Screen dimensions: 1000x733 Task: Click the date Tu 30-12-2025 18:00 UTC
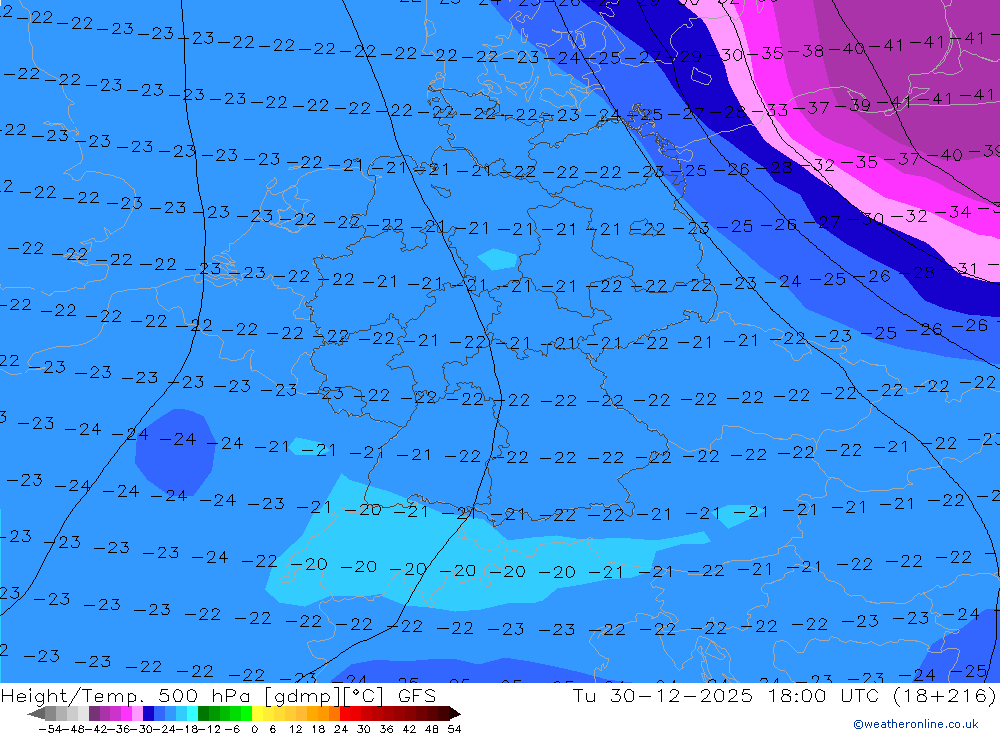click(728, 695)
